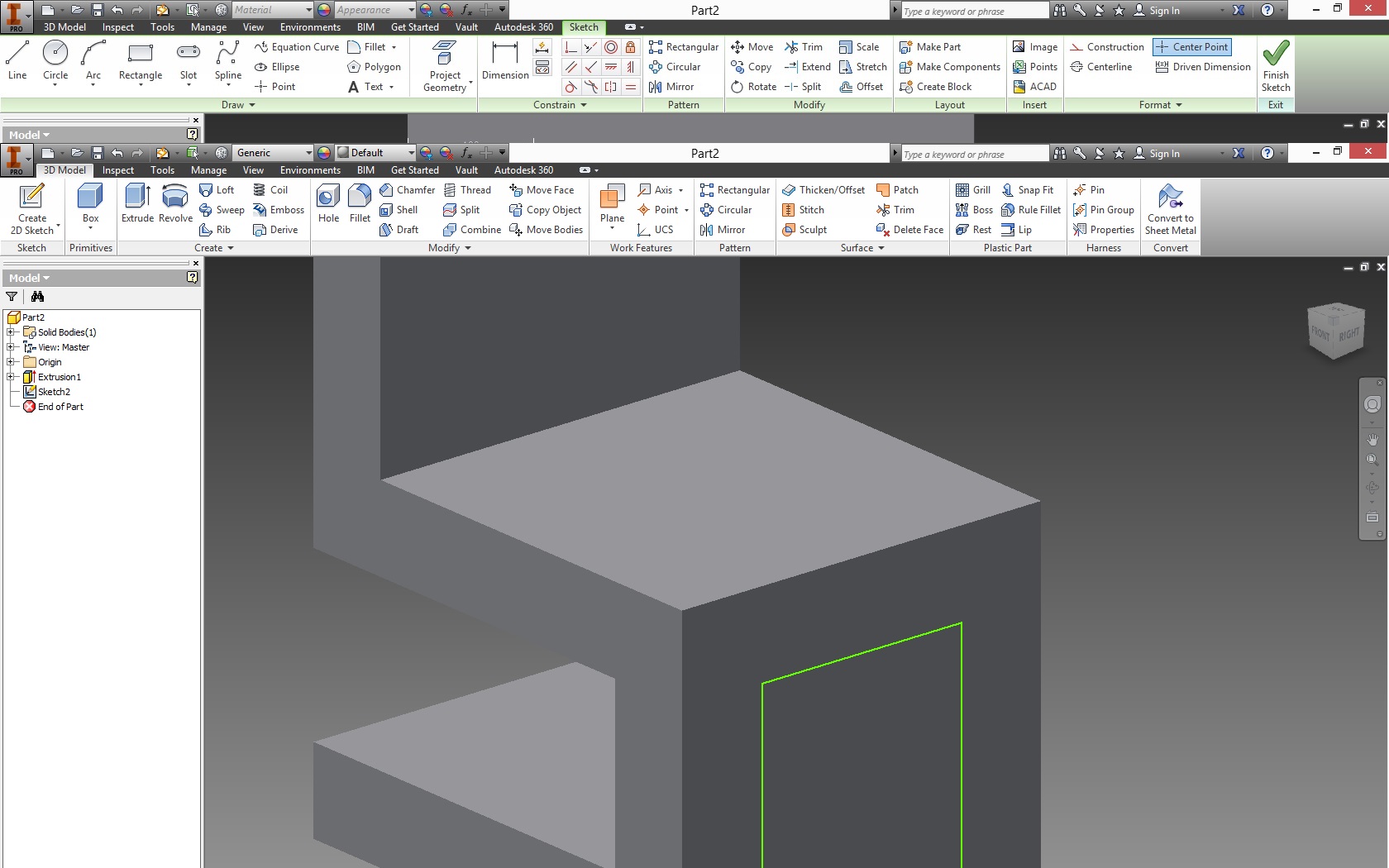Open the Project Geometry tool

pos(445,66)
